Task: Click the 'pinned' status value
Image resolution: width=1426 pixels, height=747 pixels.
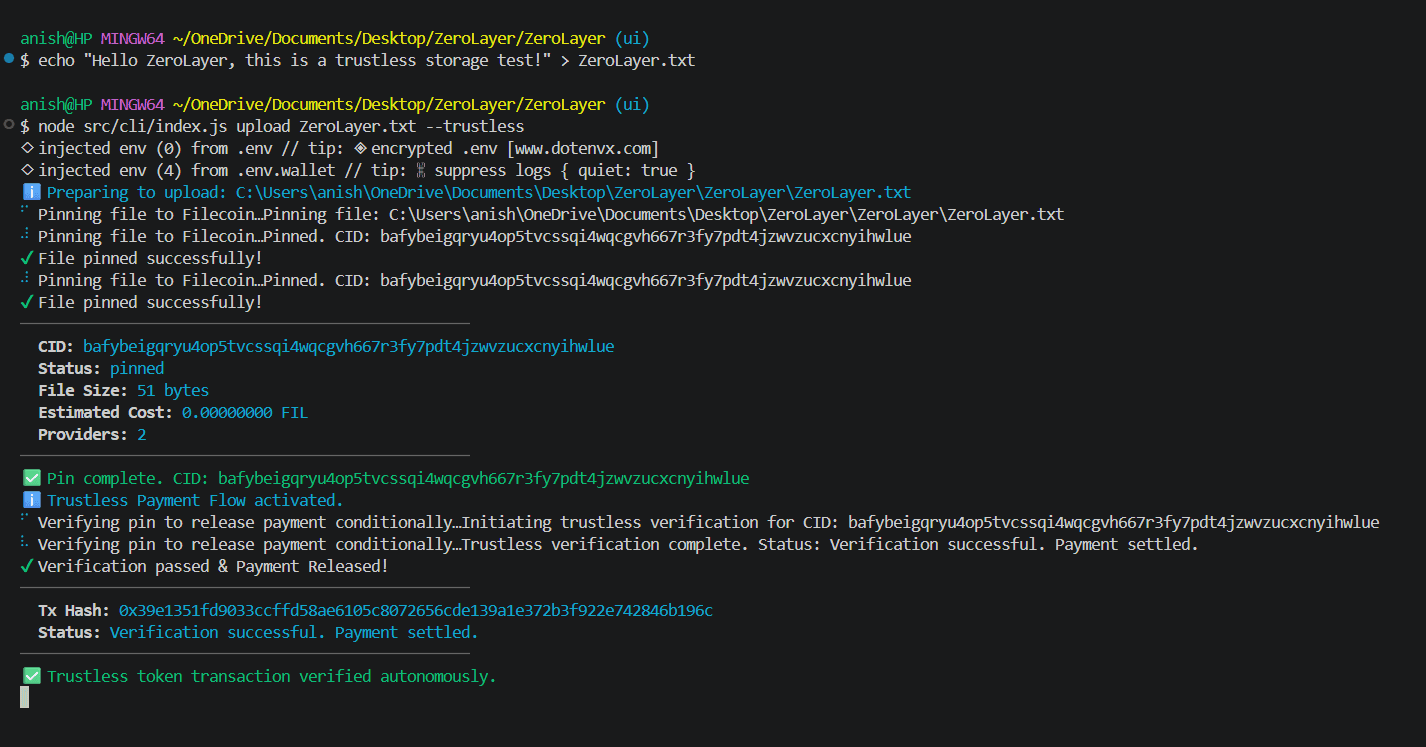Action: click(x=137, y=368)
